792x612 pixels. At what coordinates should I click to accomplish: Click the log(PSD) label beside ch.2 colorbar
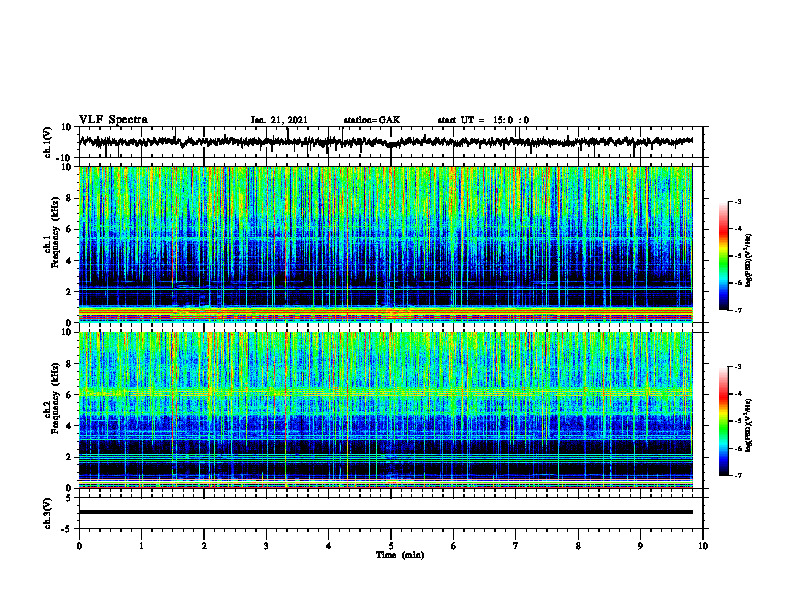click(x=749, y=425)
